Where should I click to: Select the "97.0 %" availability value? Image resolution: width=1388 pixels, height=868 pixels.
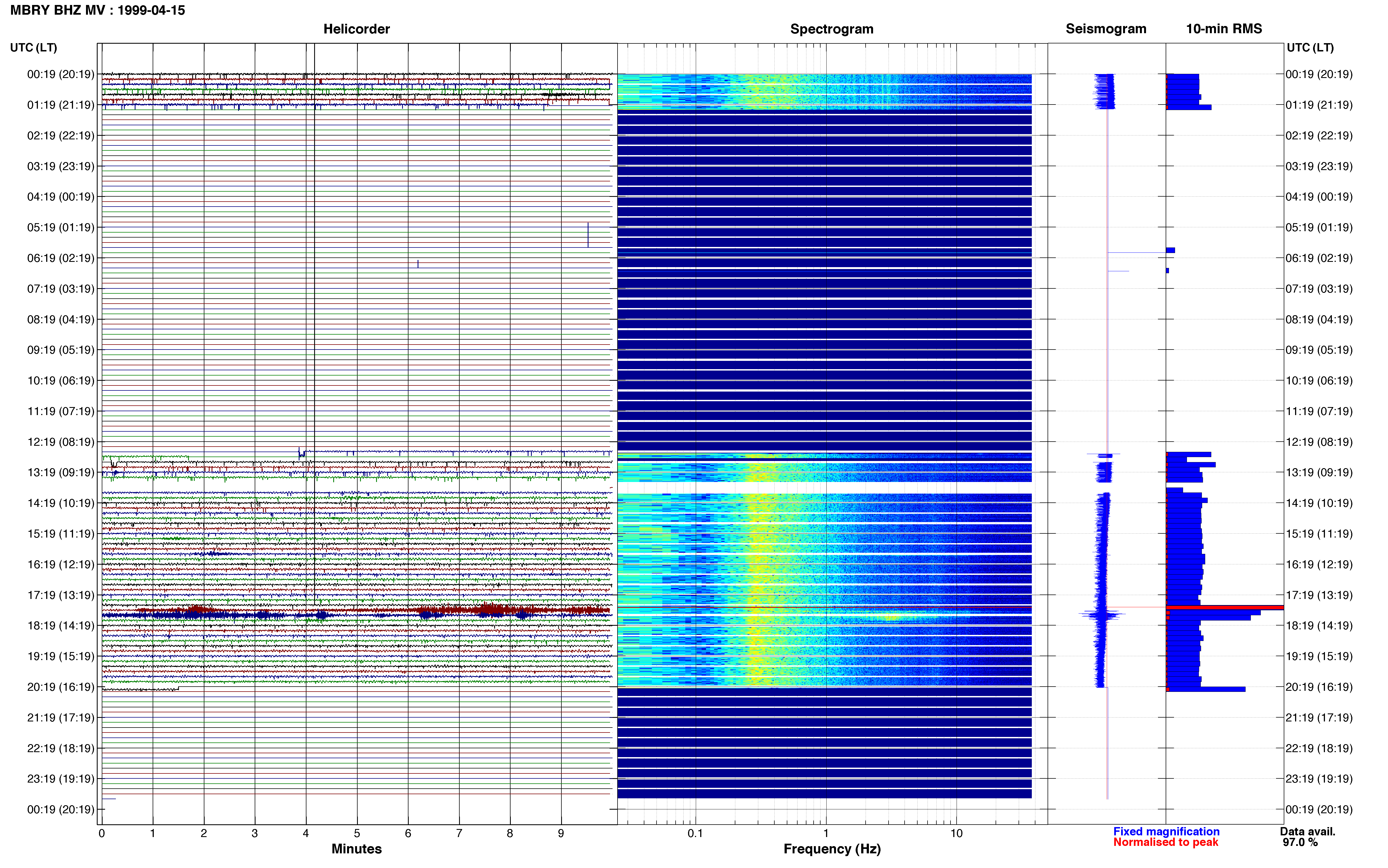[x=1300, y=842]
